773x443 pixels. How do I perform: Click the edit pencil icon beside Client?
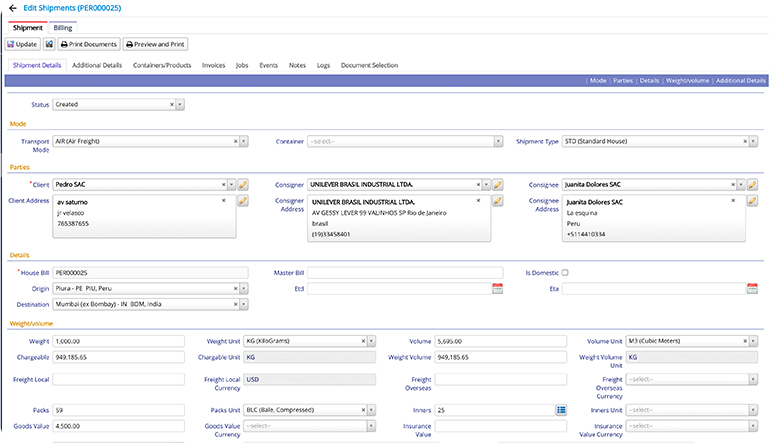pyautogui.click(x=243, y=185)
